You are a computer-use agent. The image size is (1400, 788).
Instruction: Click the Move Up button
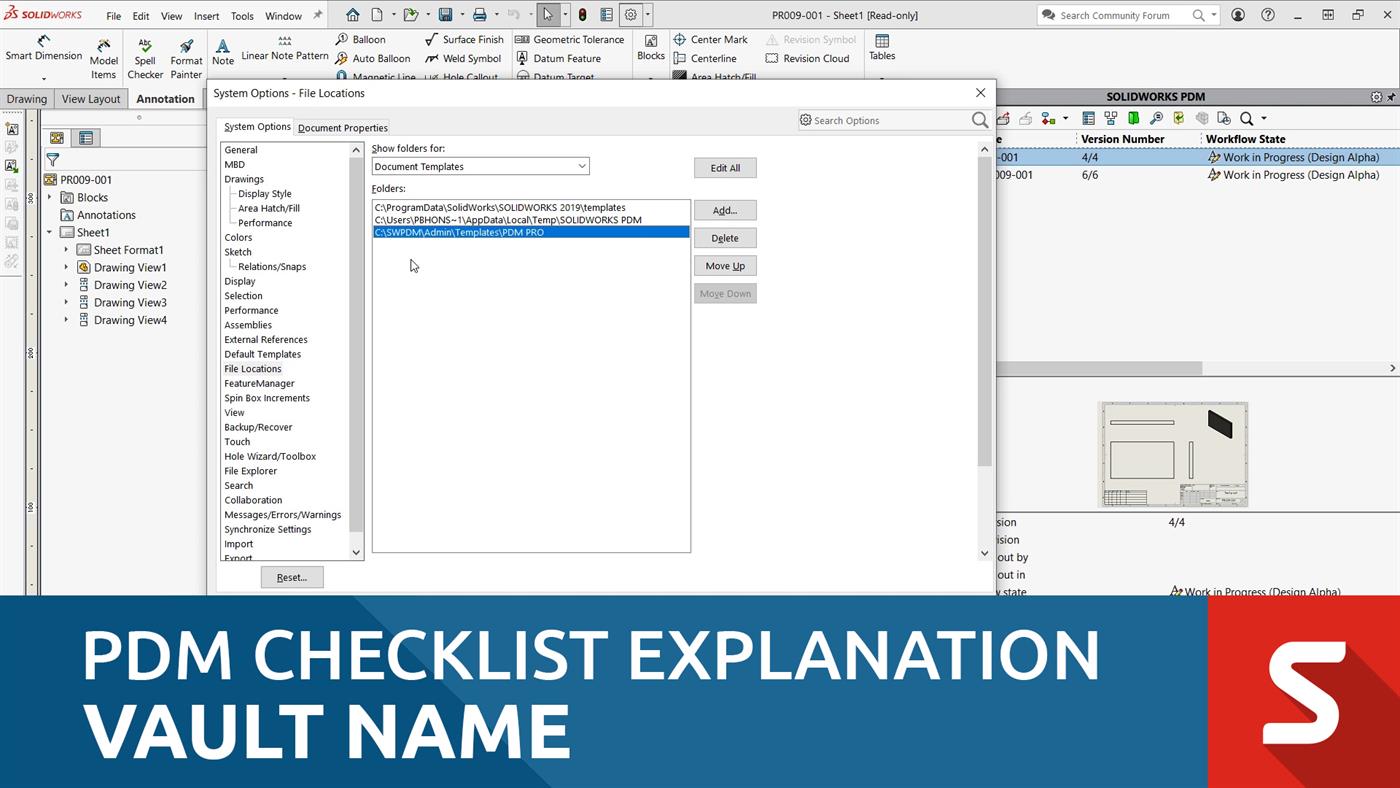coord(724,265)
